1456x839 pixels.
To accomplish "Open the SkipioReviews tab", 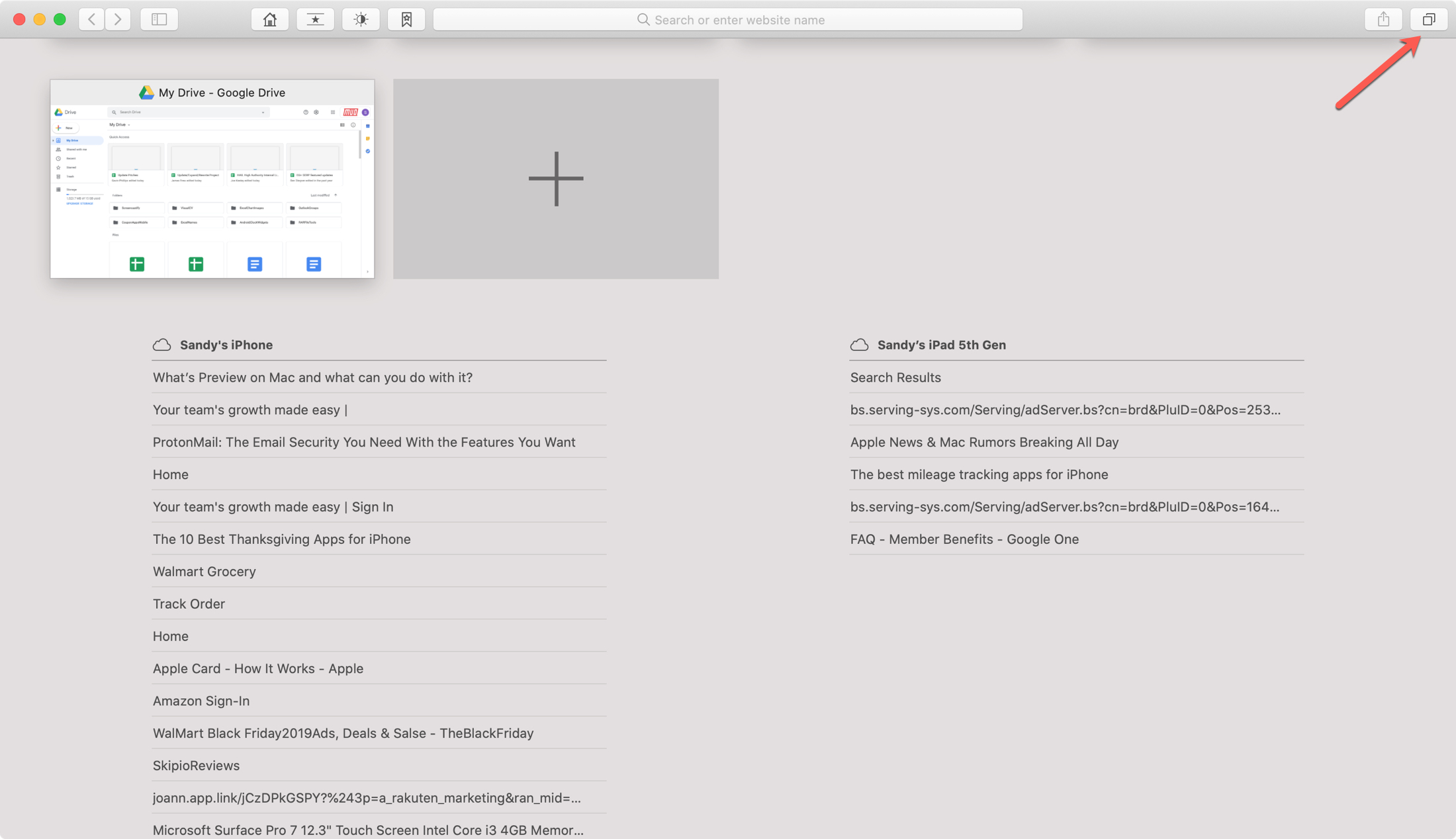I will [379, 766].
